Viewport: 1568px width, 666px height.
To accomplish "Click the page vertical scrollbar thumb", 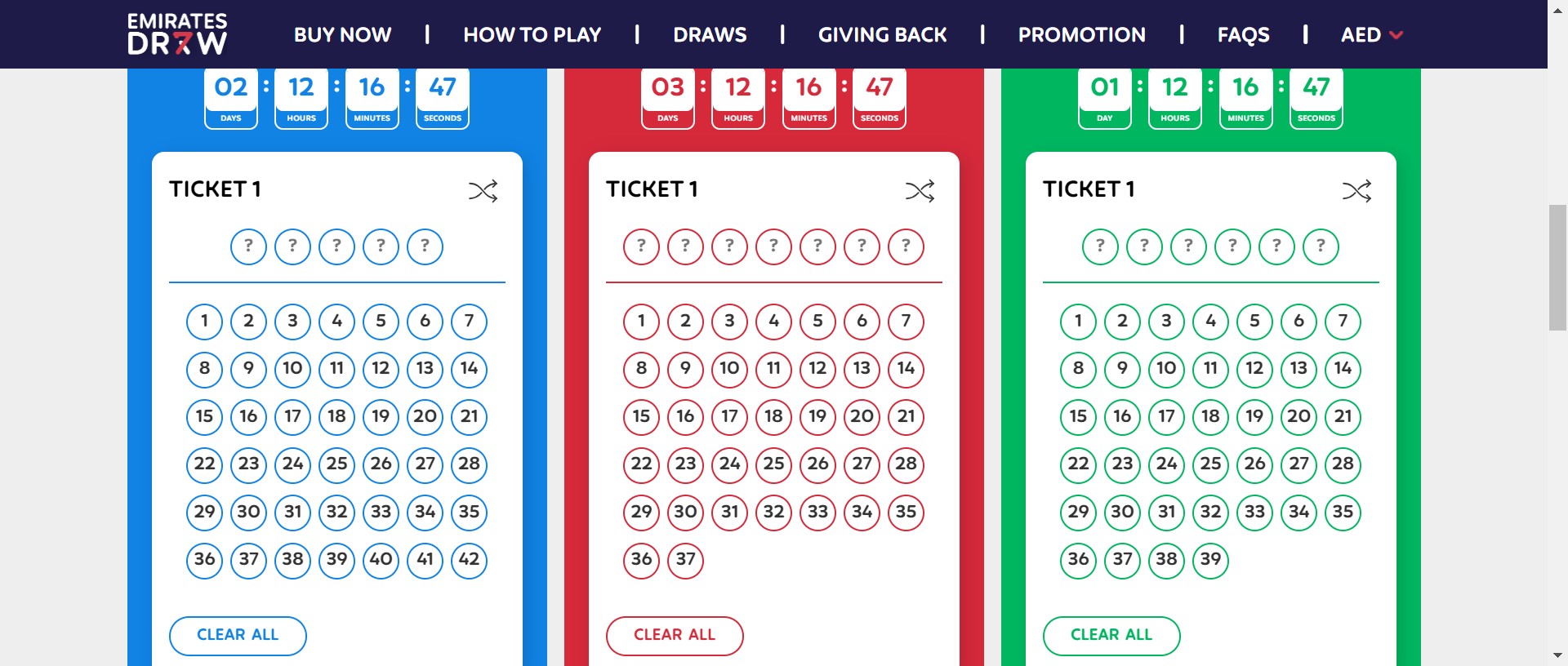I will click(x=1557, y=268).
